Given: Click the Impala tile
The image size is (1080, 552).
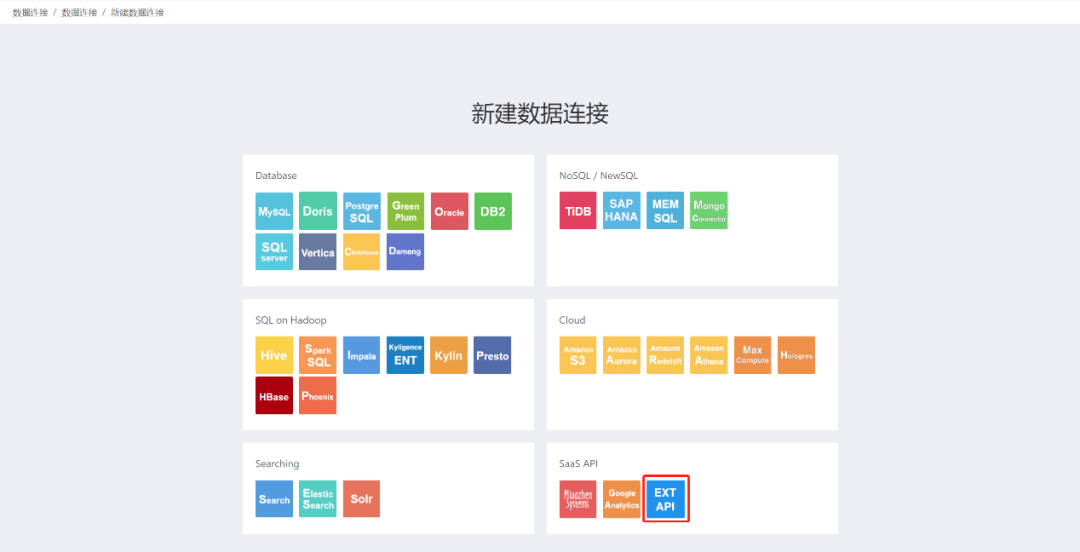Looking at the screenshot, I should point(362,355).
